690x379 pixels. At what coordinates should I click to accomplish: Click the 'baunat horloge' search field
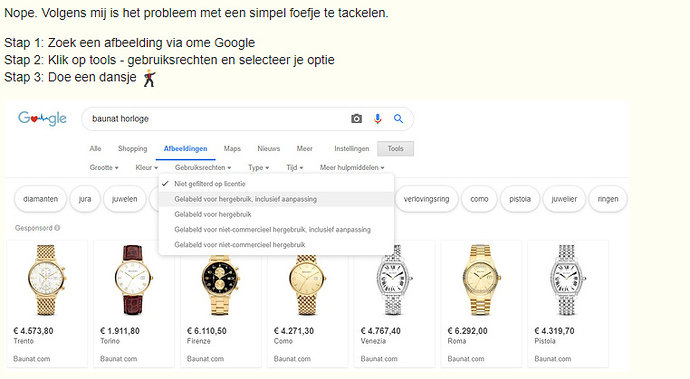point(216,119)
